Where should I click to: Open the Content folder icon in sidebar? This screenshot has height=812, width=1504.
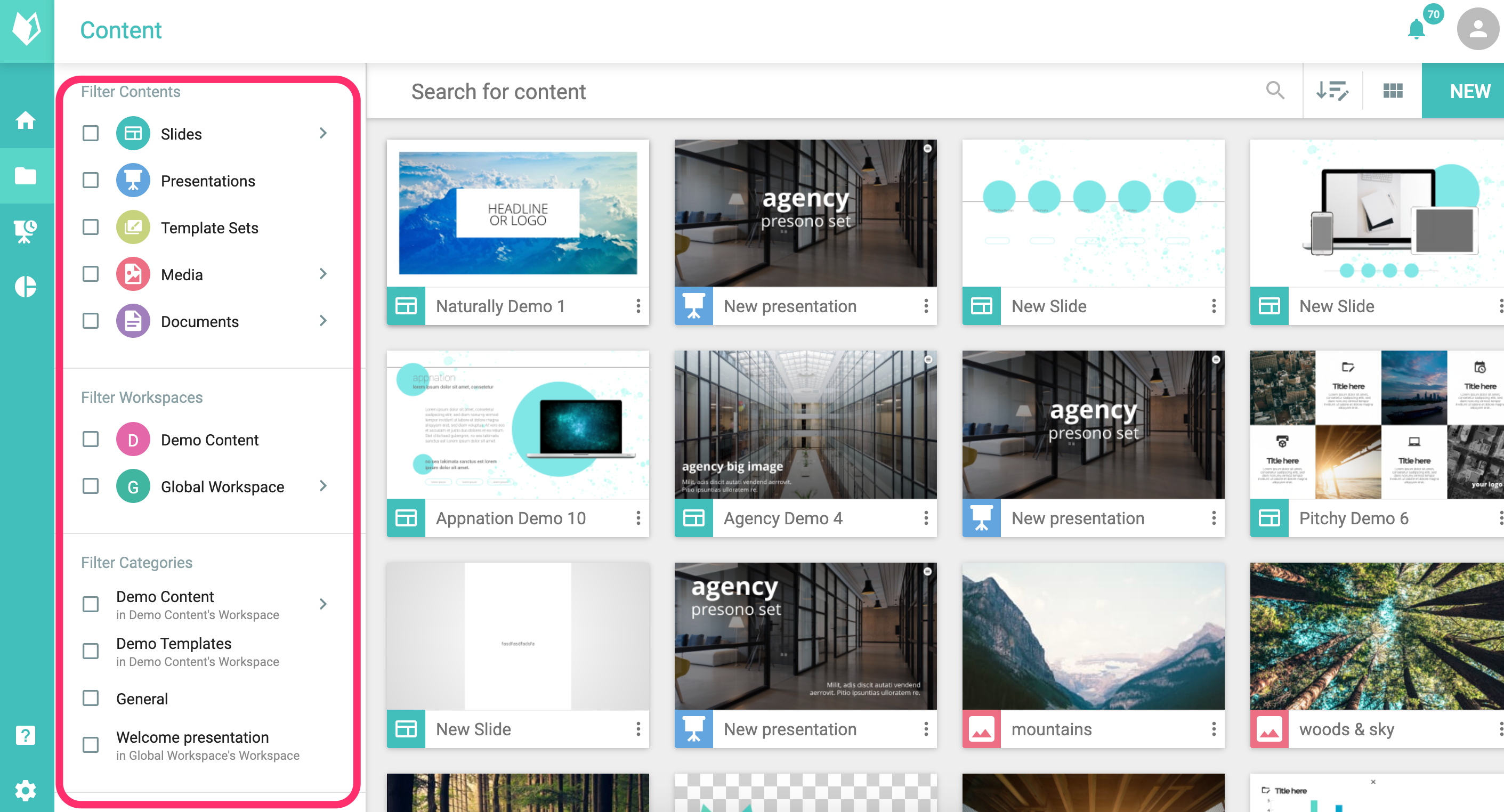[x=26, y=175]
